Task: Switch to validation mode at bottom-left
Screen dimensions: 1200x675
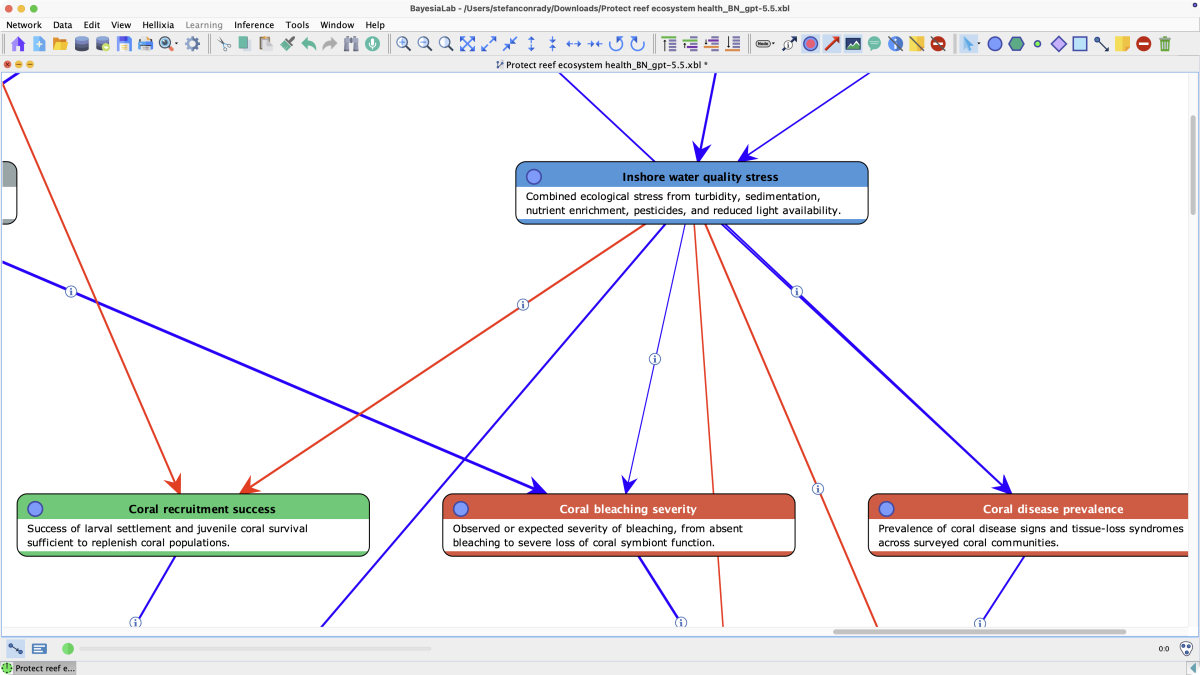Action: [x=39, y=649]
